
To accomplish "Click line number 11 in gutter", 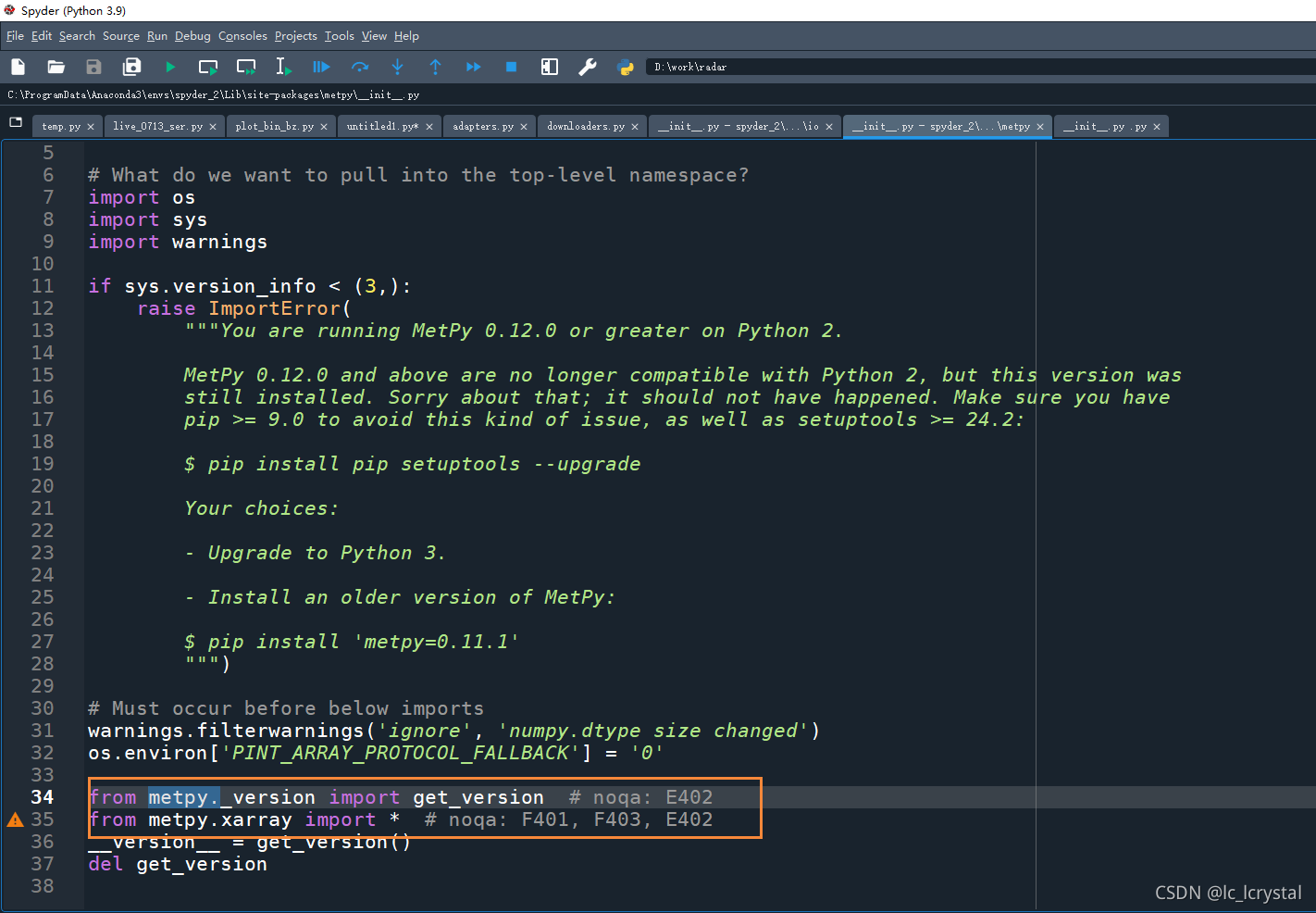I will click(x=43, y=286).
